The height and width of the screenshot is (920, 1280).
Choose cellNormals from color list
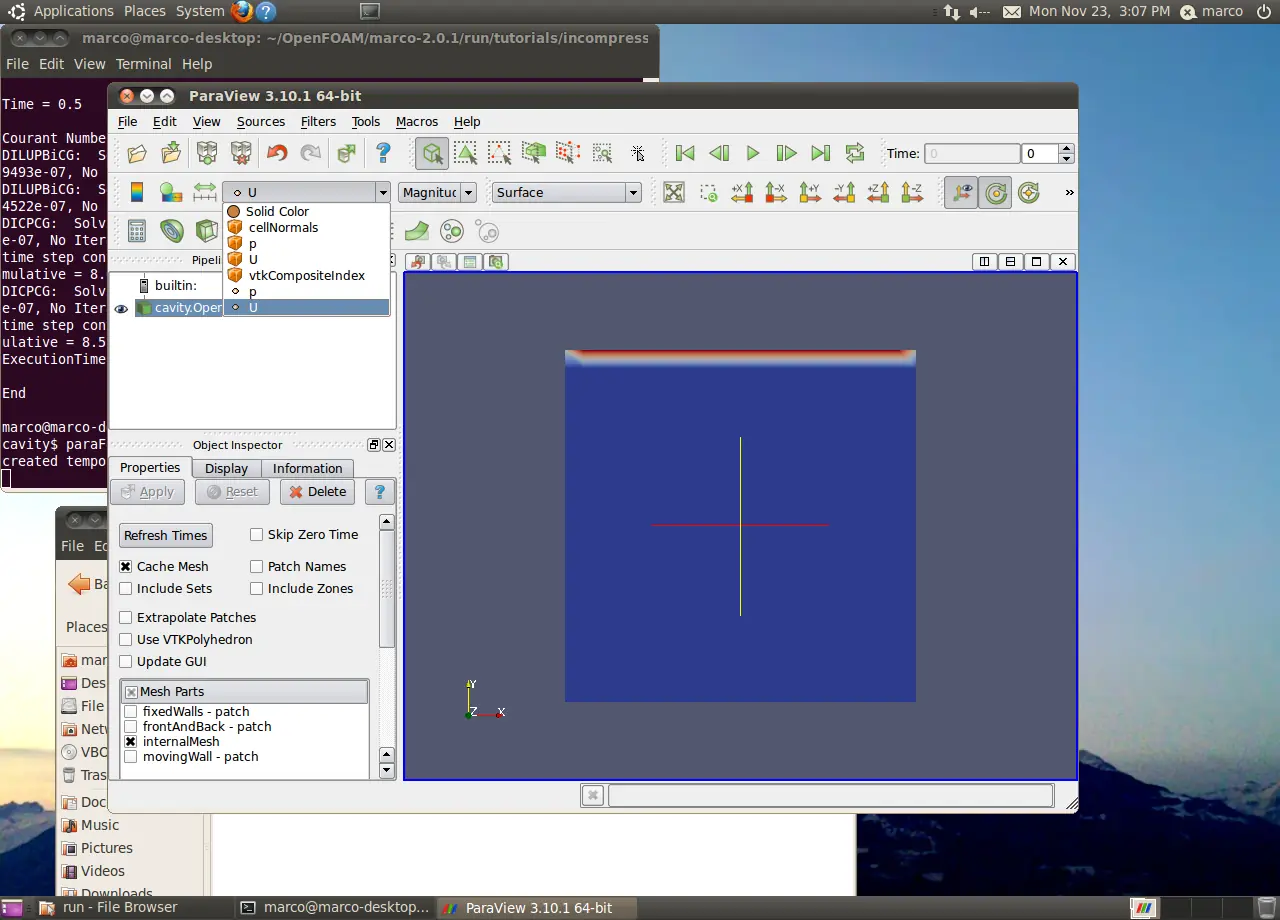pos(306,228)
